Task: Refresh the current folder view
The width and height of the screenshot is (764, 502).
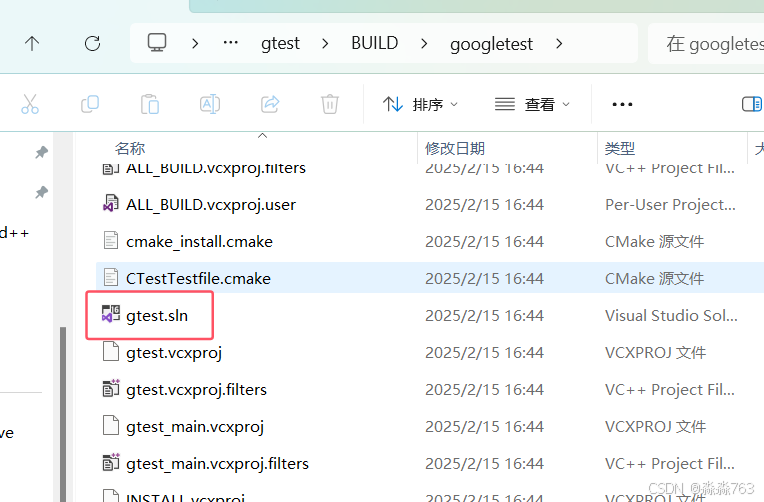Action: (93, 44)
